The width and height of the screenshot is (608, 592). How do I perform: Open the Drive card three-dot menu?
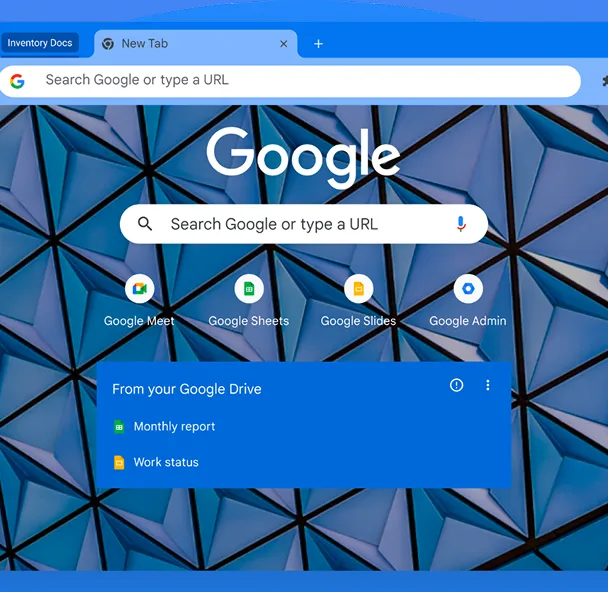point(488,385)
